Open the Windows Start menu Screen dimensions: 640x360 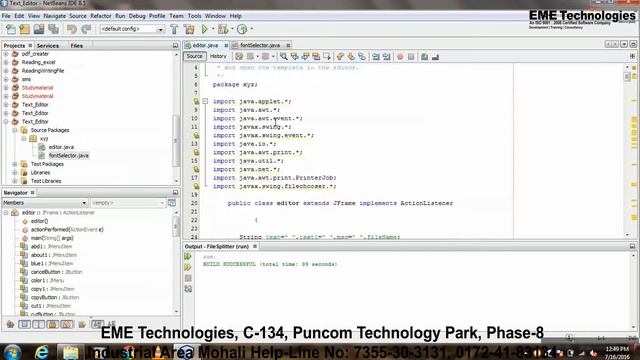(x=12, y=352)
